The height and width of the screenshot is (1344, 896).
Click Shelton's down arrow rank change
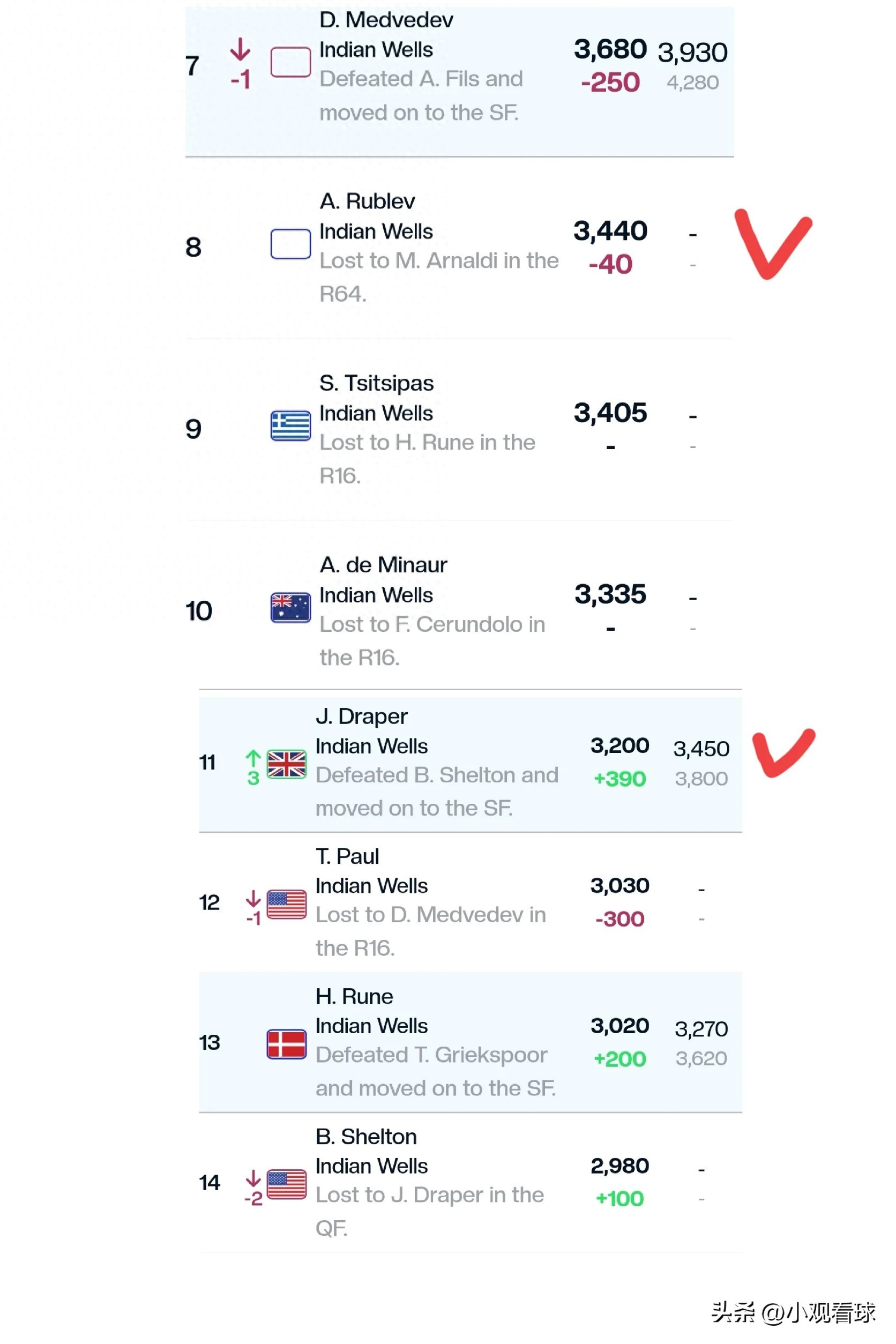[253, 1188]
